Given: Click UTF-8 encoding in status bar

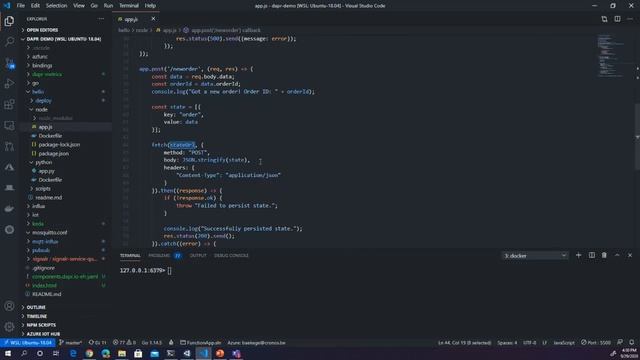Looking at the screenshot, I should (x=529, y=342).
